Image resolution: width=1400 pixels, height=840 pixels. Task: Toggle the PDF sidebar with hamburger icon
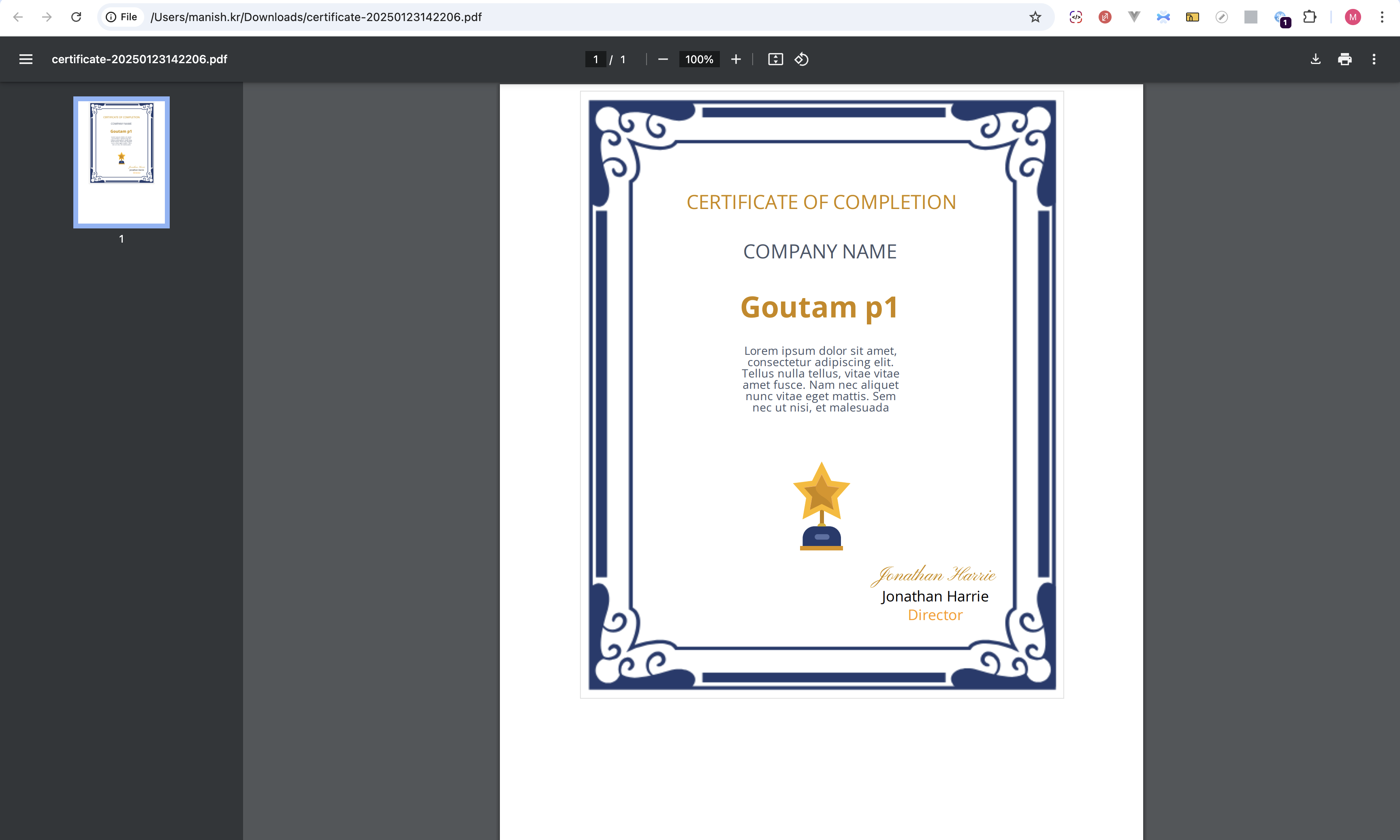tap(26, 60)
